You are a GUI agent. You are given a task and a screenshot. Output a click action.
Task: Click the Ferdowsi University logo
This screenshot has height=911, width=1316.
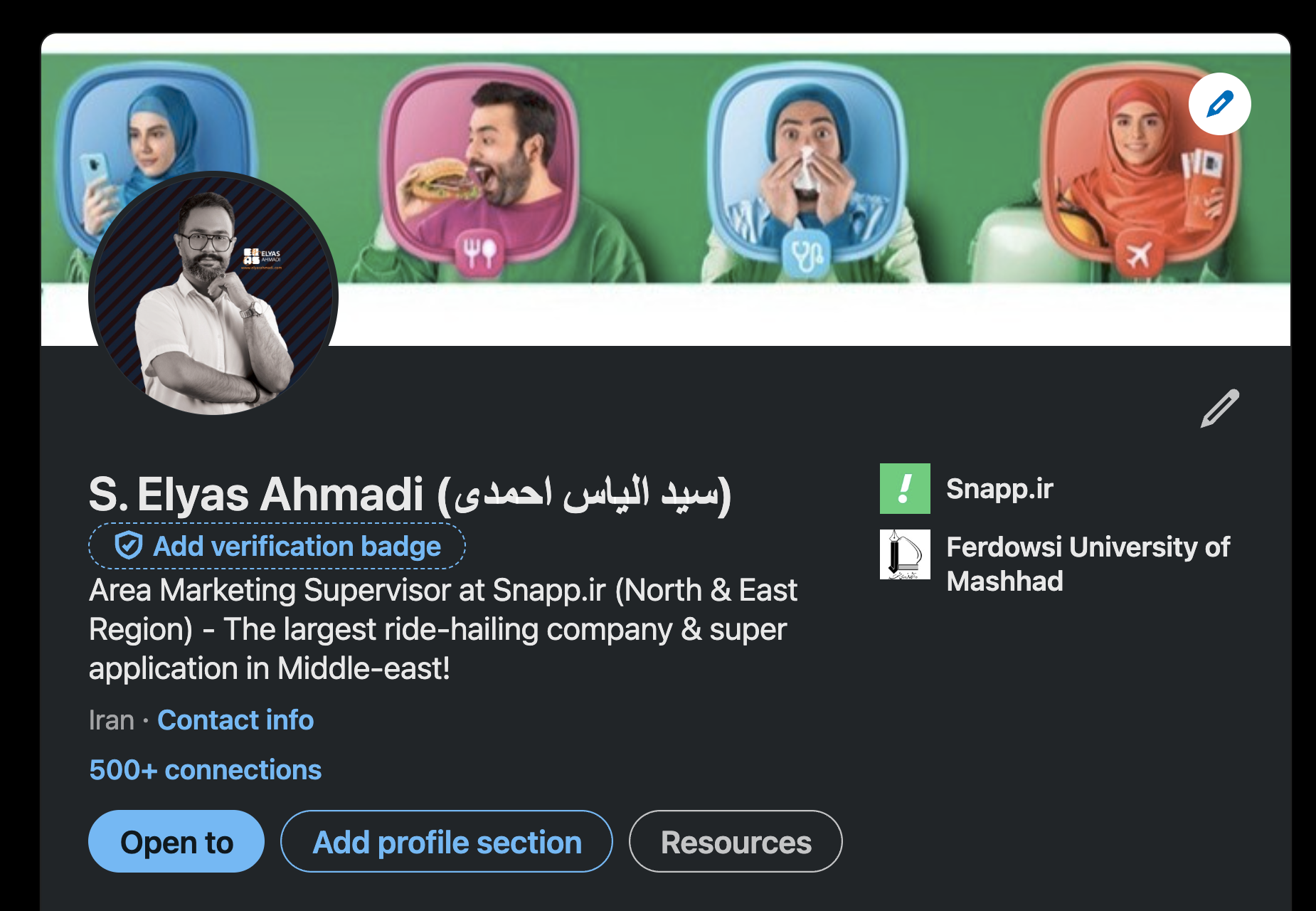(905, 554)
